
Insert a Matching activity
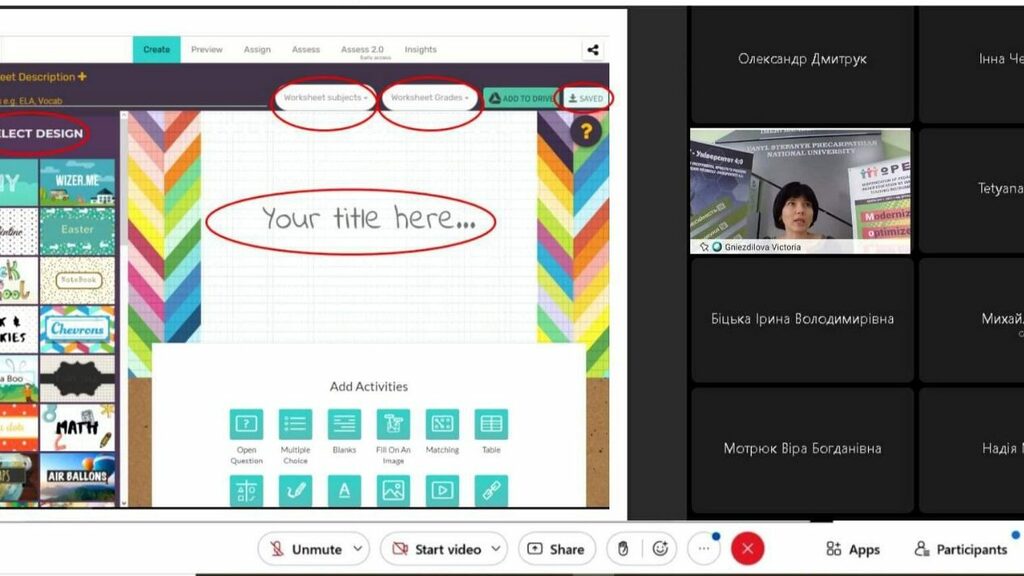click(442, 424)
